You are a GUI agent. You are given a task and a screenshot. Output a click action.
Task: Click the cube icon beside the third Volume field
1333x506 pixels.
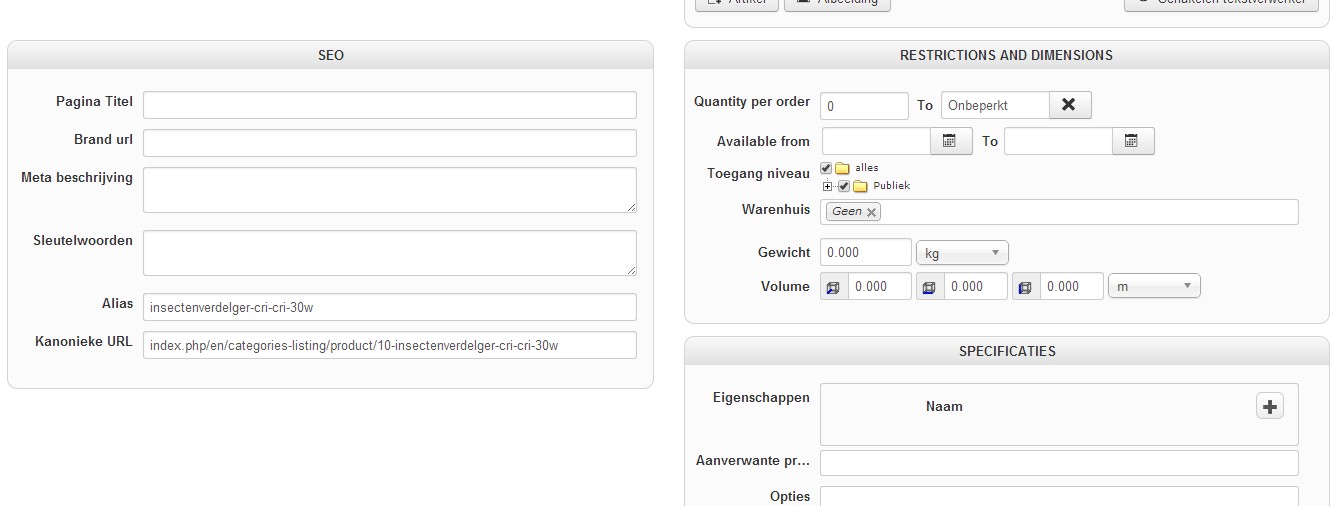click(1026, 287)
